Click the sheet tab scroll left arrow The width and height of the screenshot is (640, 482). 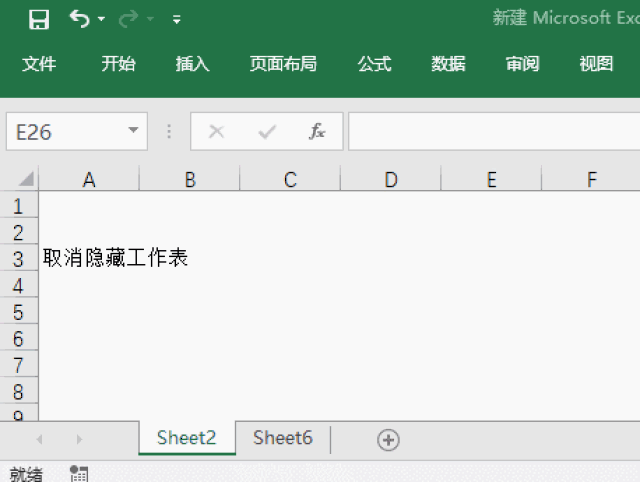point(40,439)
